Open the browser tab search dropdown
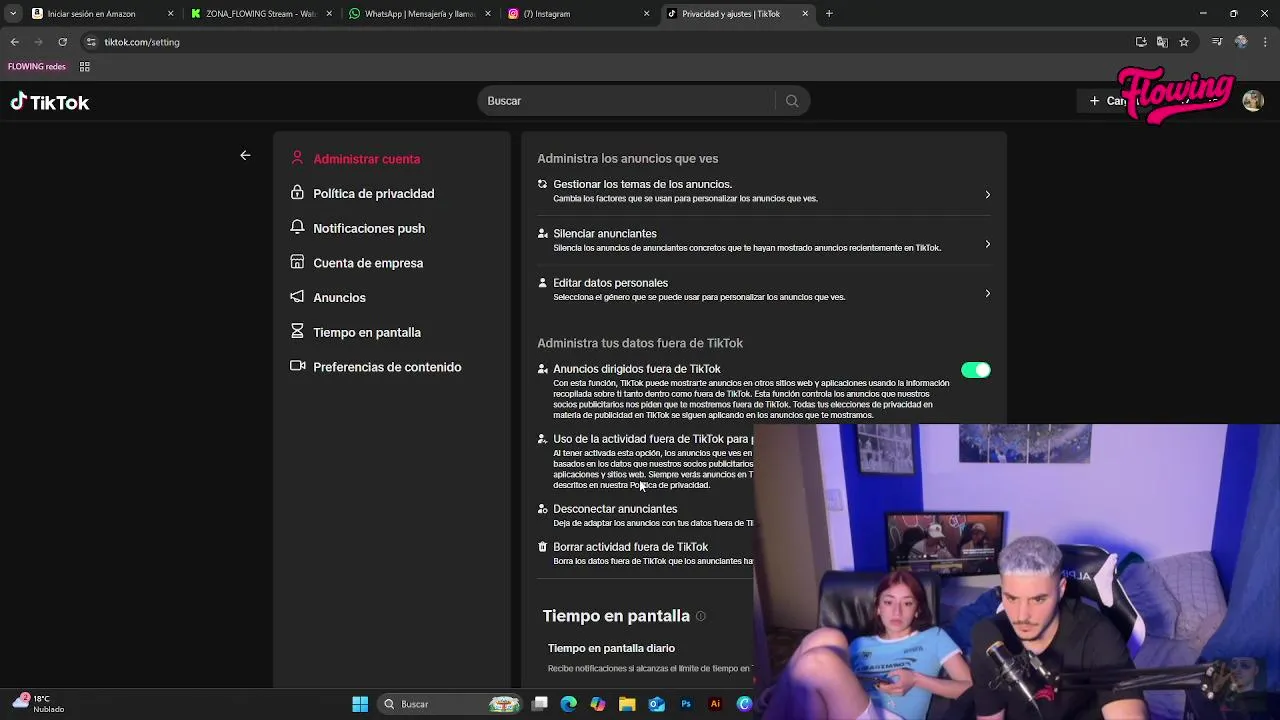Screen dimensions: 1280x720 [x=13, y=14]
